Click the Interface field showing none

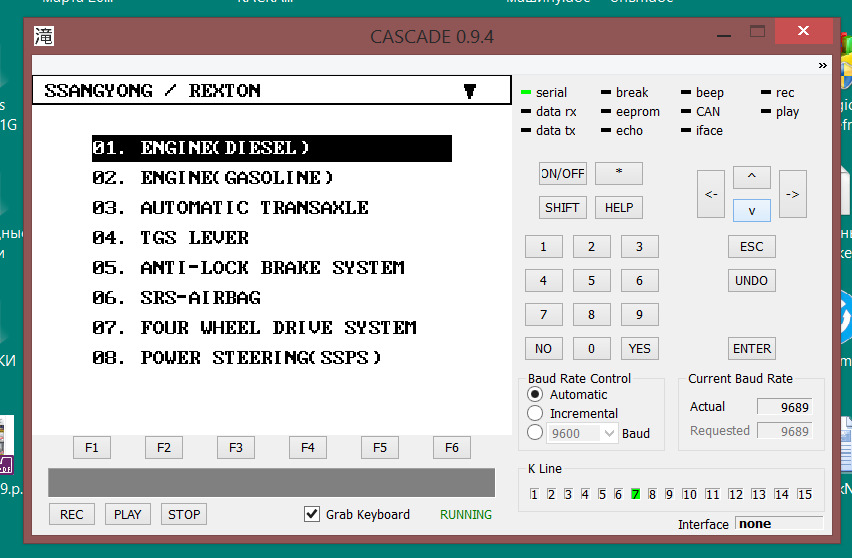(x=779, y=524)
